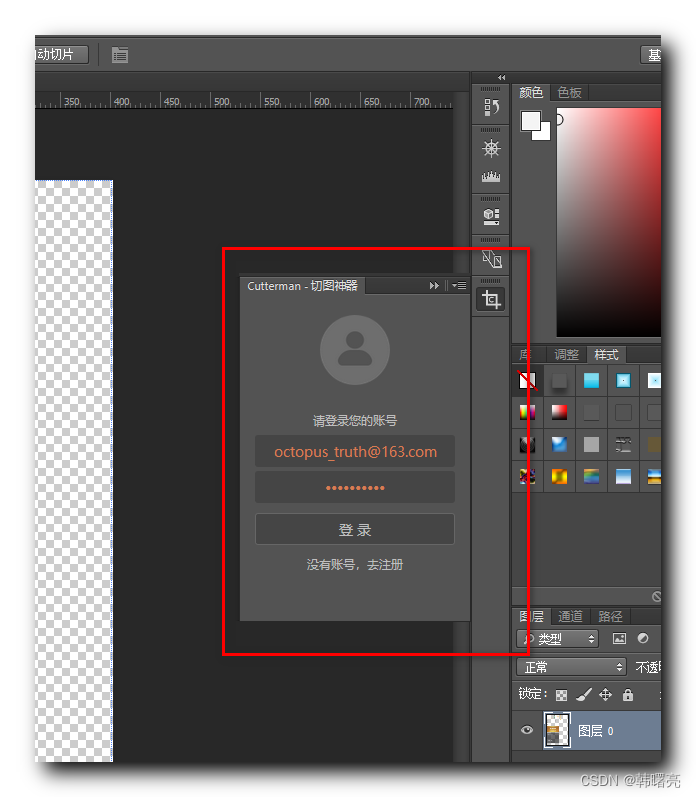Switch to the 图层 layers tab
The height and width of the screenshot is (797, 696).
click(x=532, y=617)
